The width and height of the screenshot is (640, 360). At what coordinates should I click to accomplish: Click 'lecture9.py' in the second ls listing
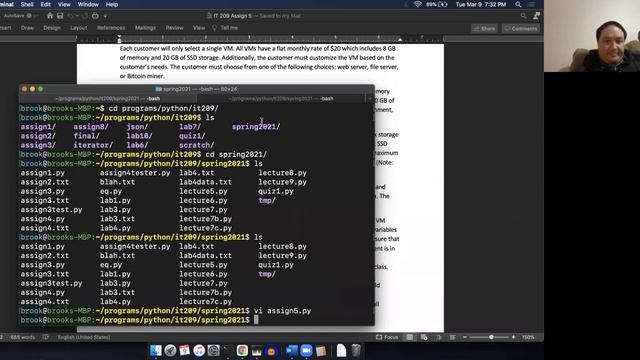282,256
